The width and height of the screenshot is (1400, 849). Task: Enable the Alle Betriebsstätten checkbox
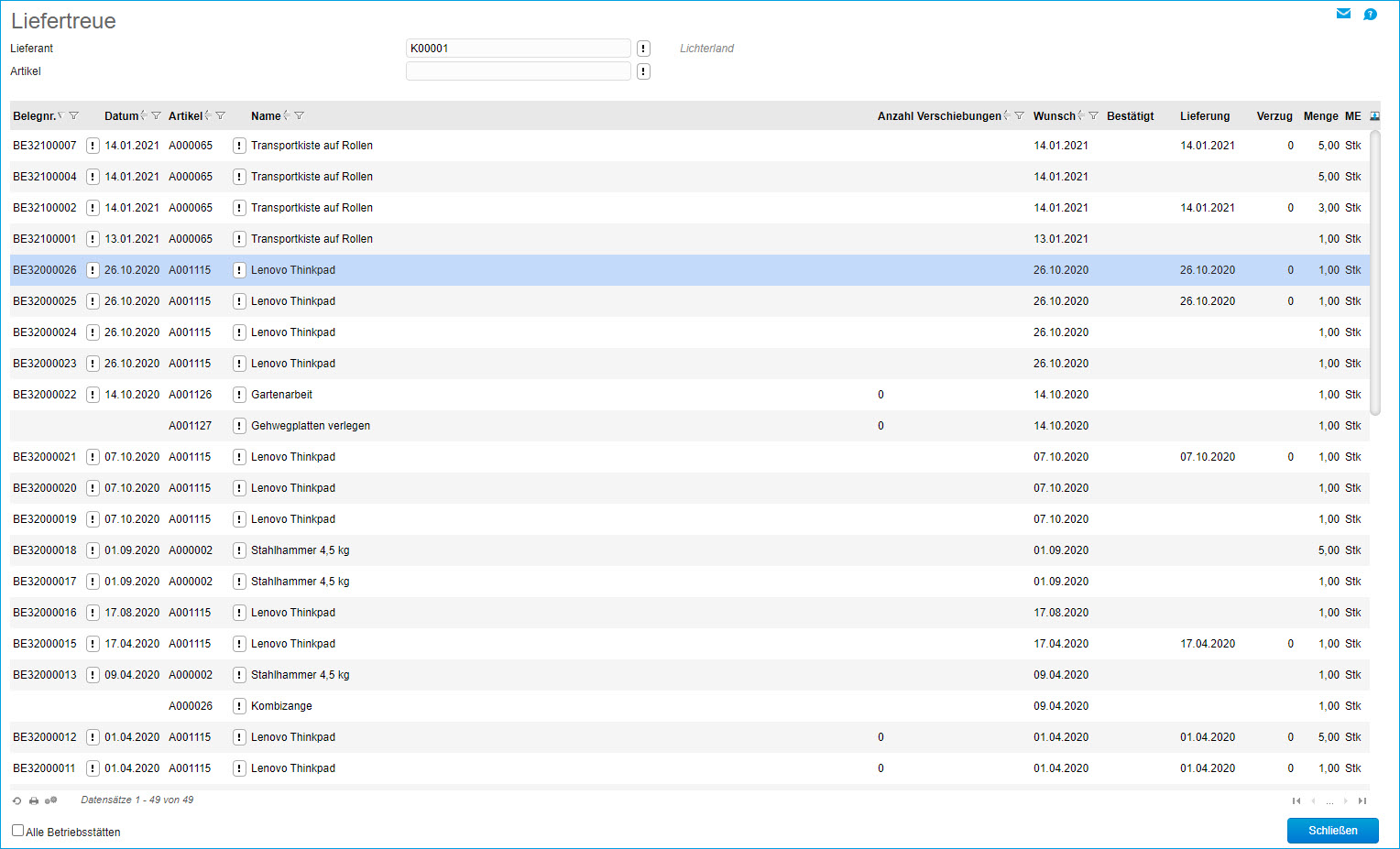[x=17, y=831]
